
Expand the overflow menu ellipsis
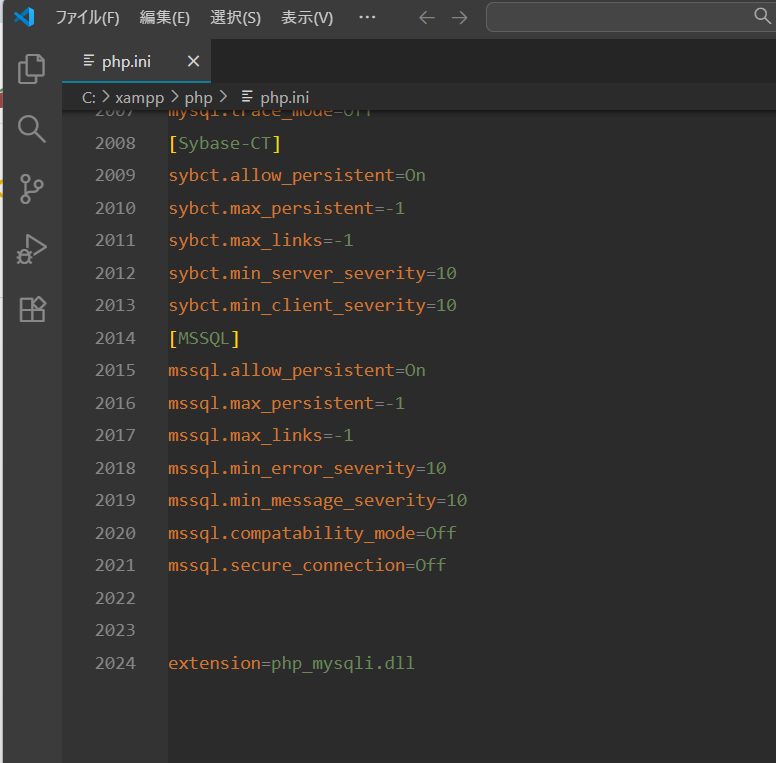pos(367,18)
